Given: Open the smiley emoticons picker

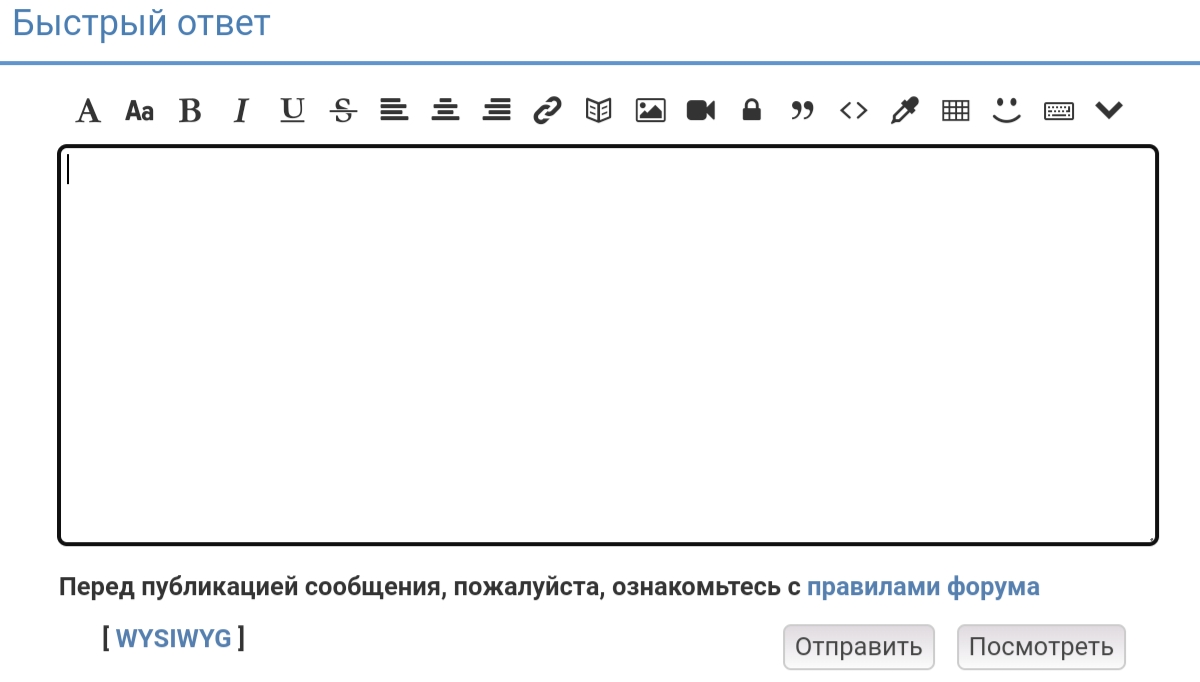Looking at the screenshot, I should (1006, 110).
